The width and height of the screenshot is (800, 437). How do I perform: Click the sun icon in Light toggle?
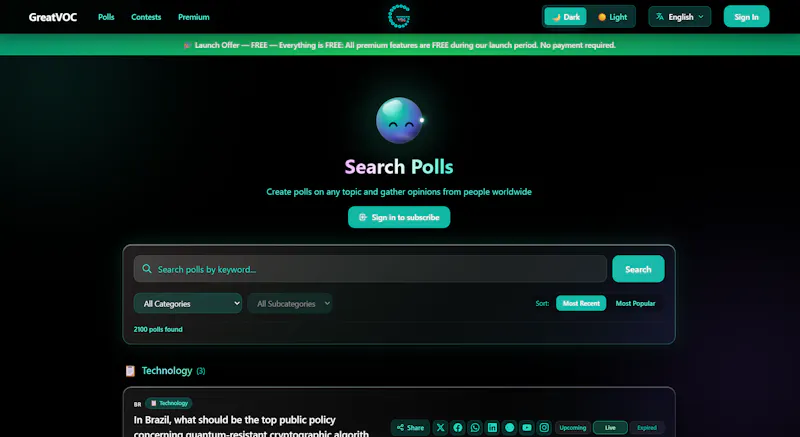coord(602,17)
